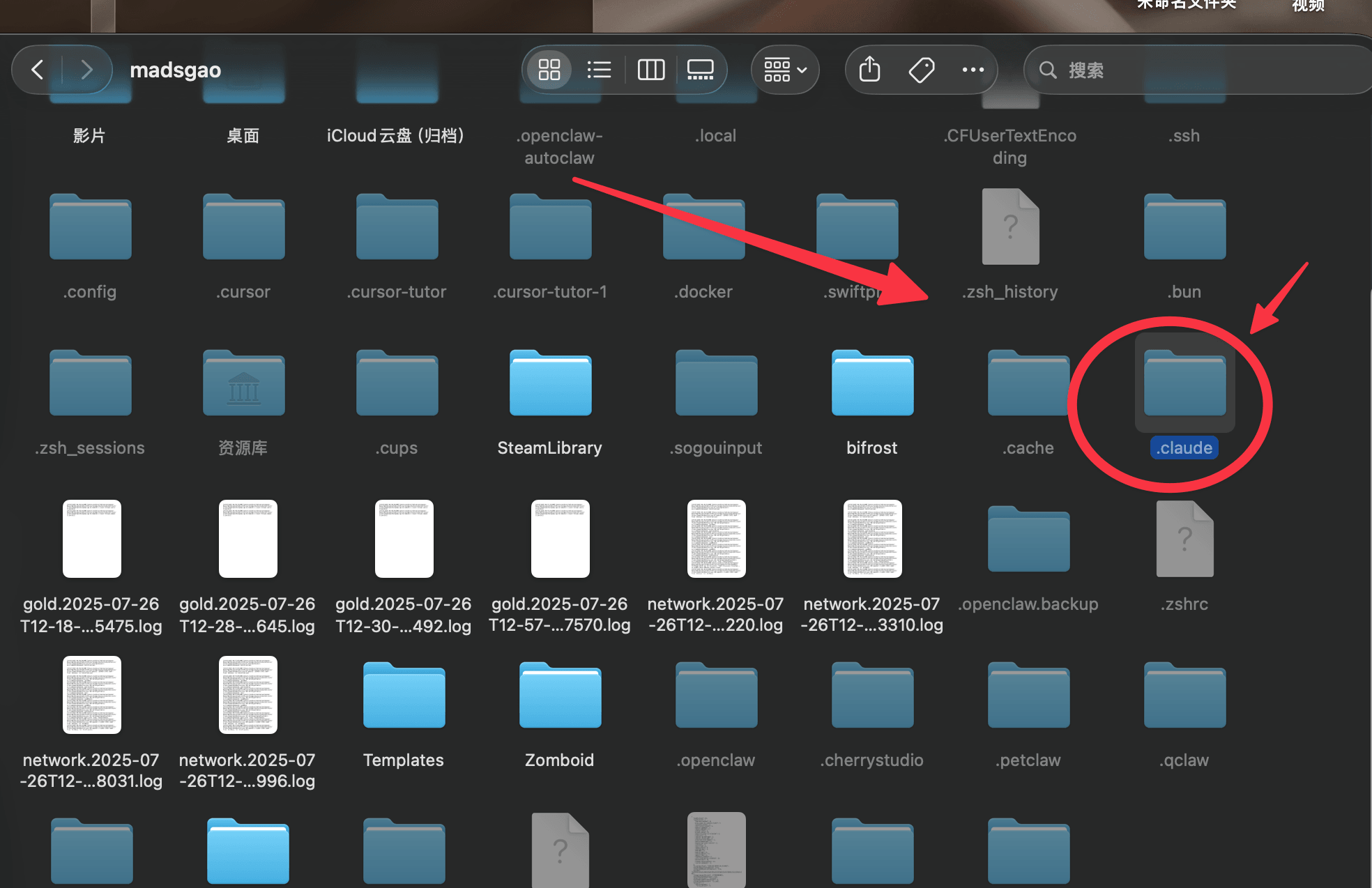The height and width of the screenshot is (888, 1372).
Task: Switch to gallery view
Action: (700, 70)
